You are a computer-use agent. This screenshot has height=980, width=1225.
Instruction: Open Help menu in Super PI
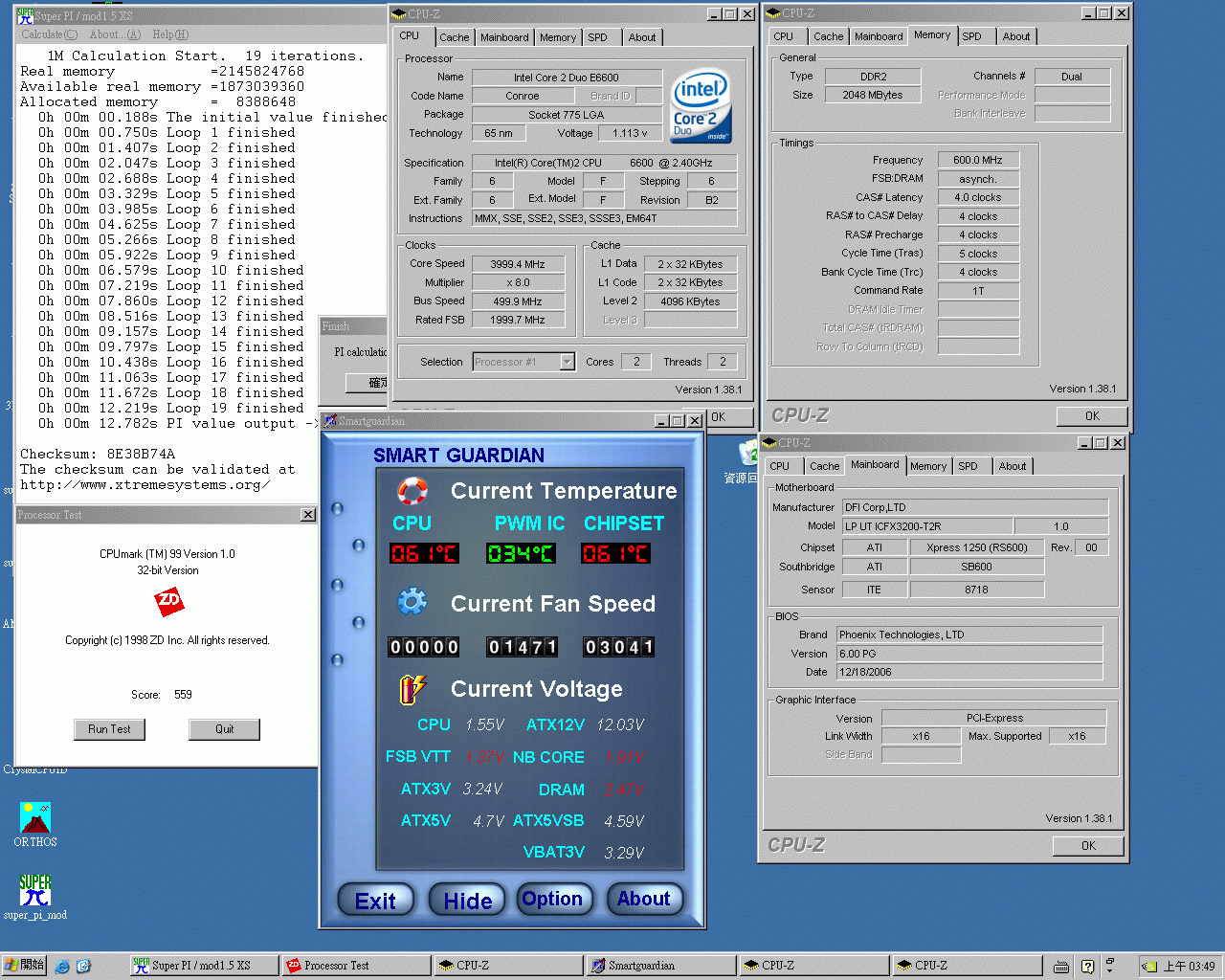point(170,34)
